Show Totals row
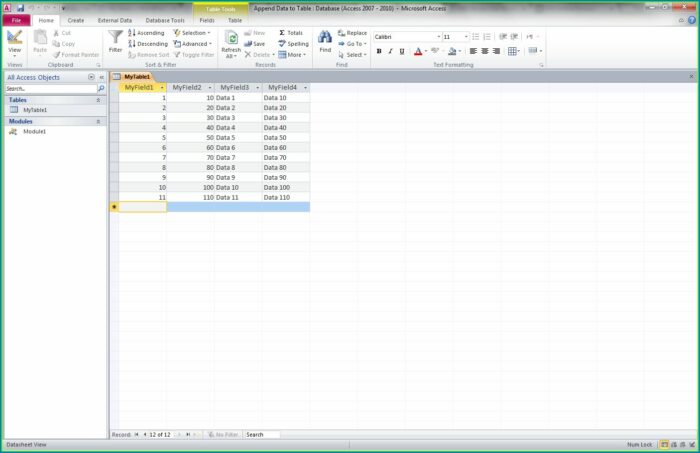Image resolution: width=700 pixels, height=453 pixels. (x=291, y=33)
